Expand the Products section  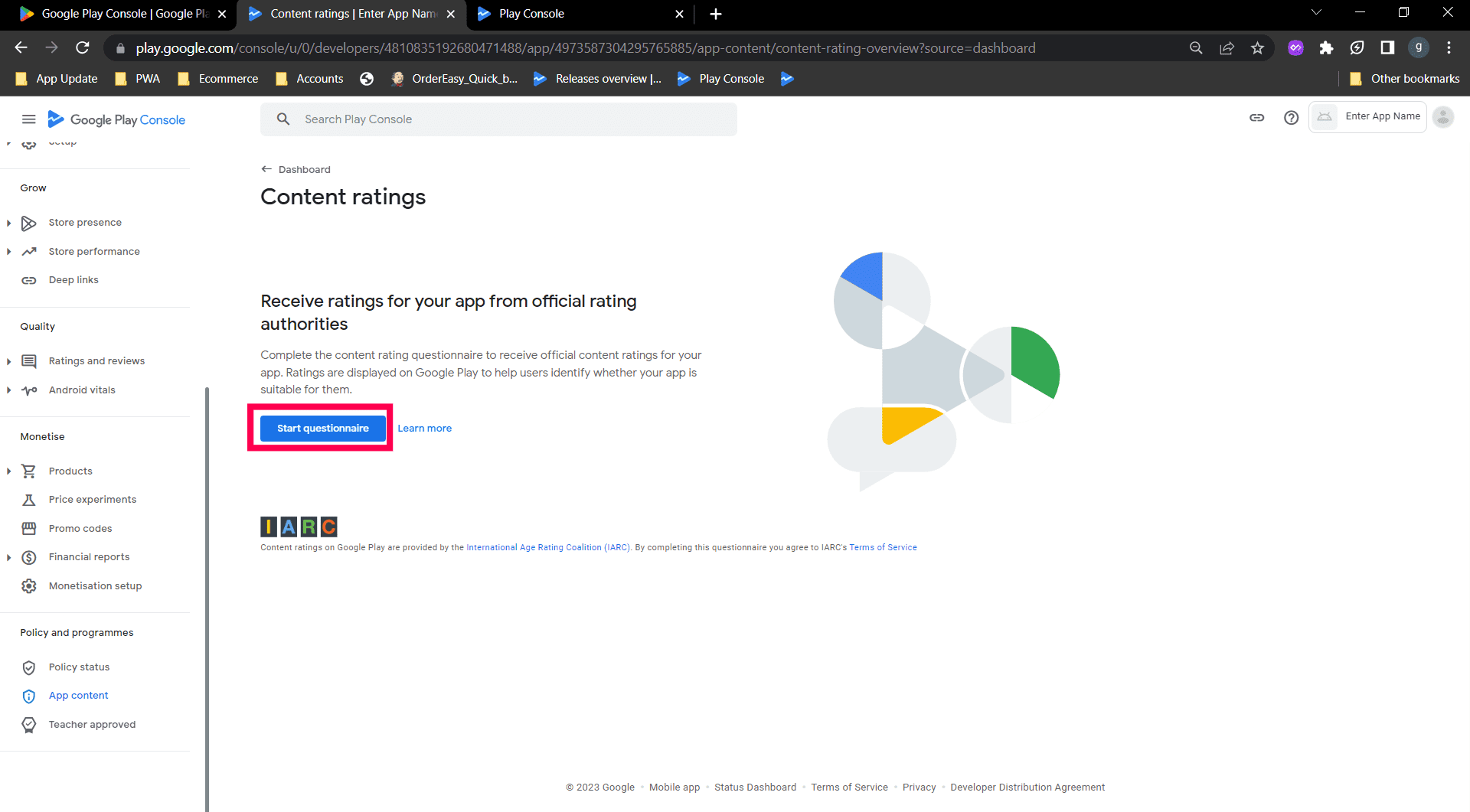tap(8, 471)
